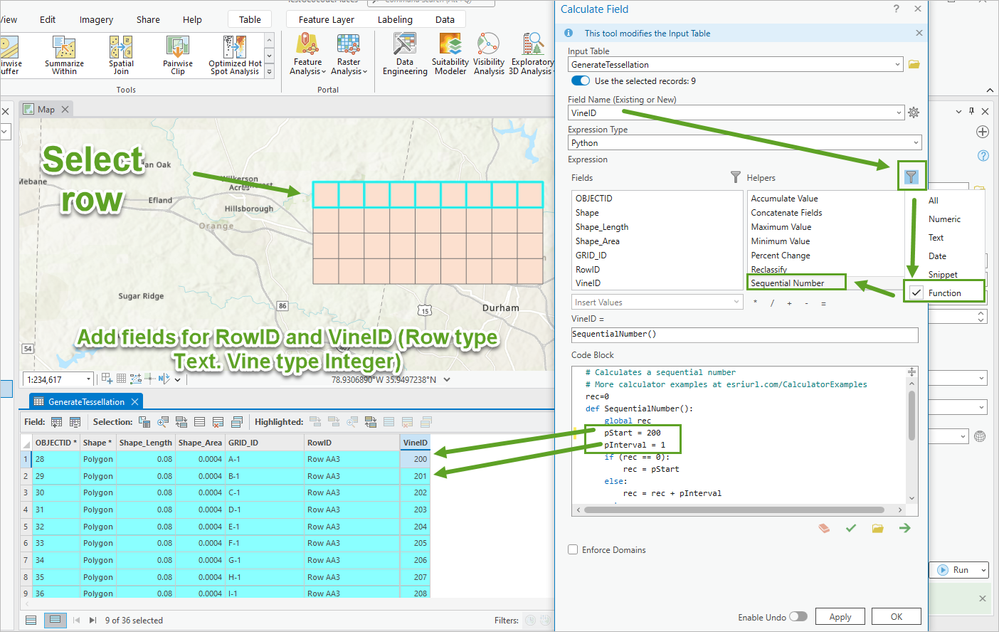Choose Sequential Number helper
The image size is (999, 632).
[x=787, y=283]
